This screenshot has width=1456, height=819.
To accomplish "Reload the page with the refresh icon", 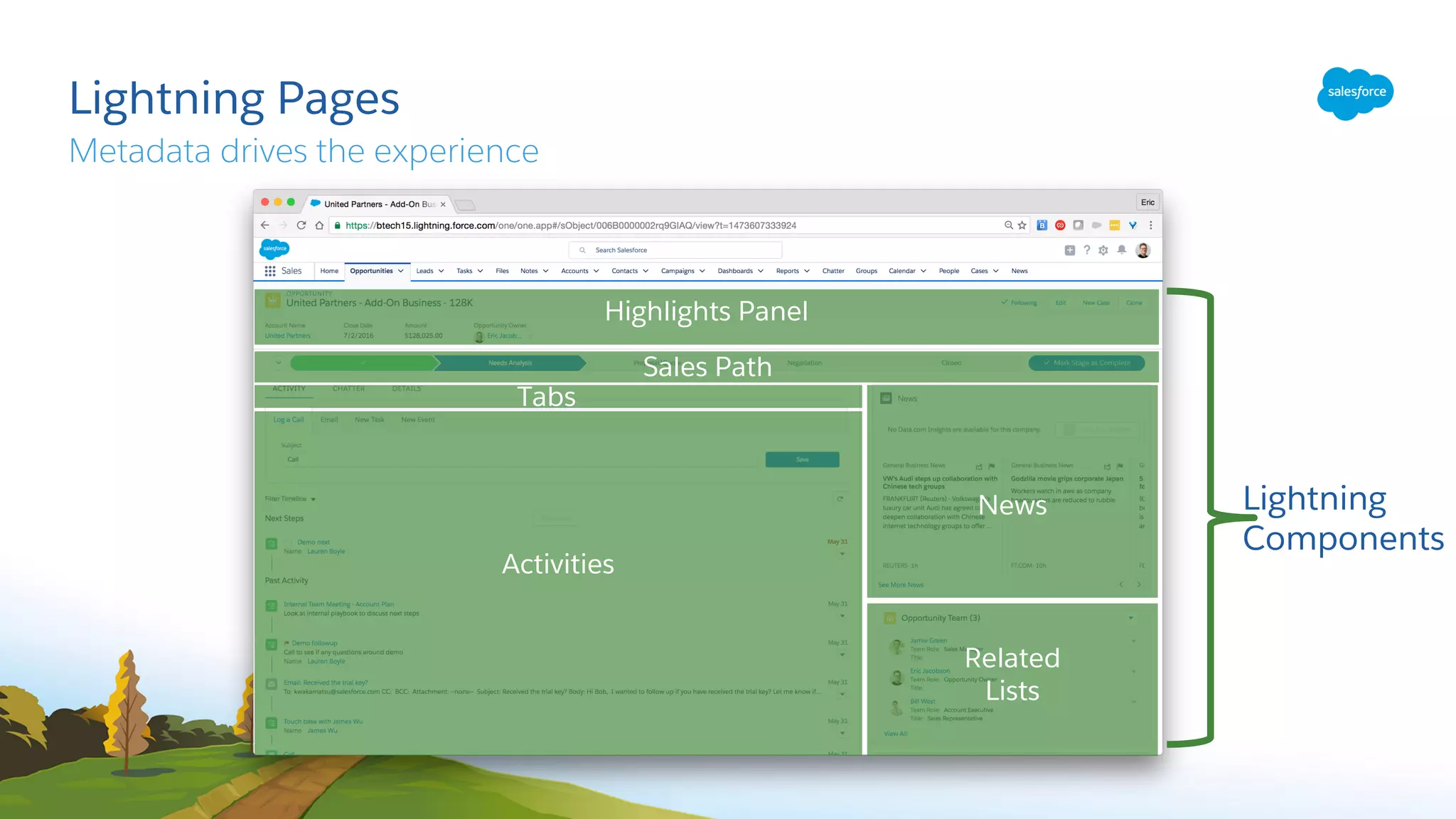I will click(301, 225).
